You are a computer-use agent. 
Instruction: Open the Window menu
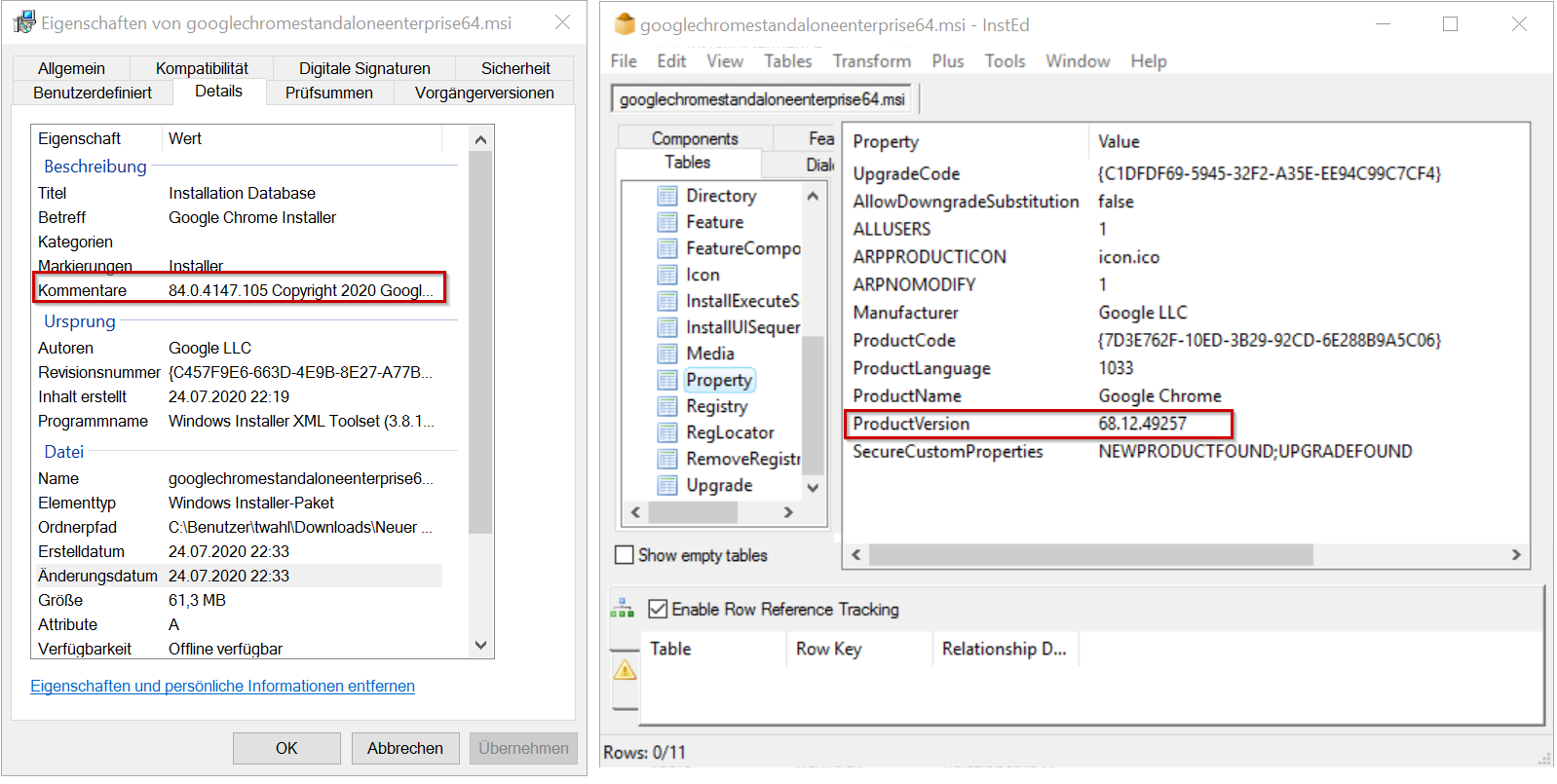click(x=1078, y=61)
